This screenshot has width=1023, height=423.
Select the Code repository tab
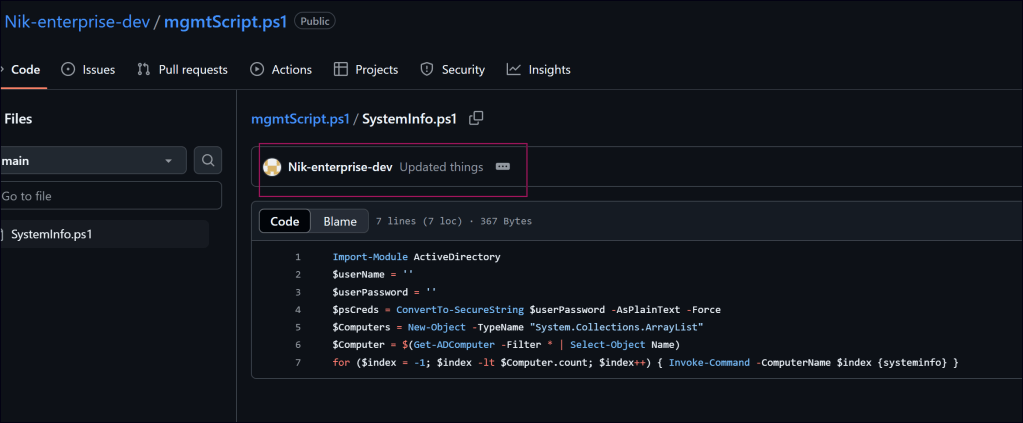[24, 69]
